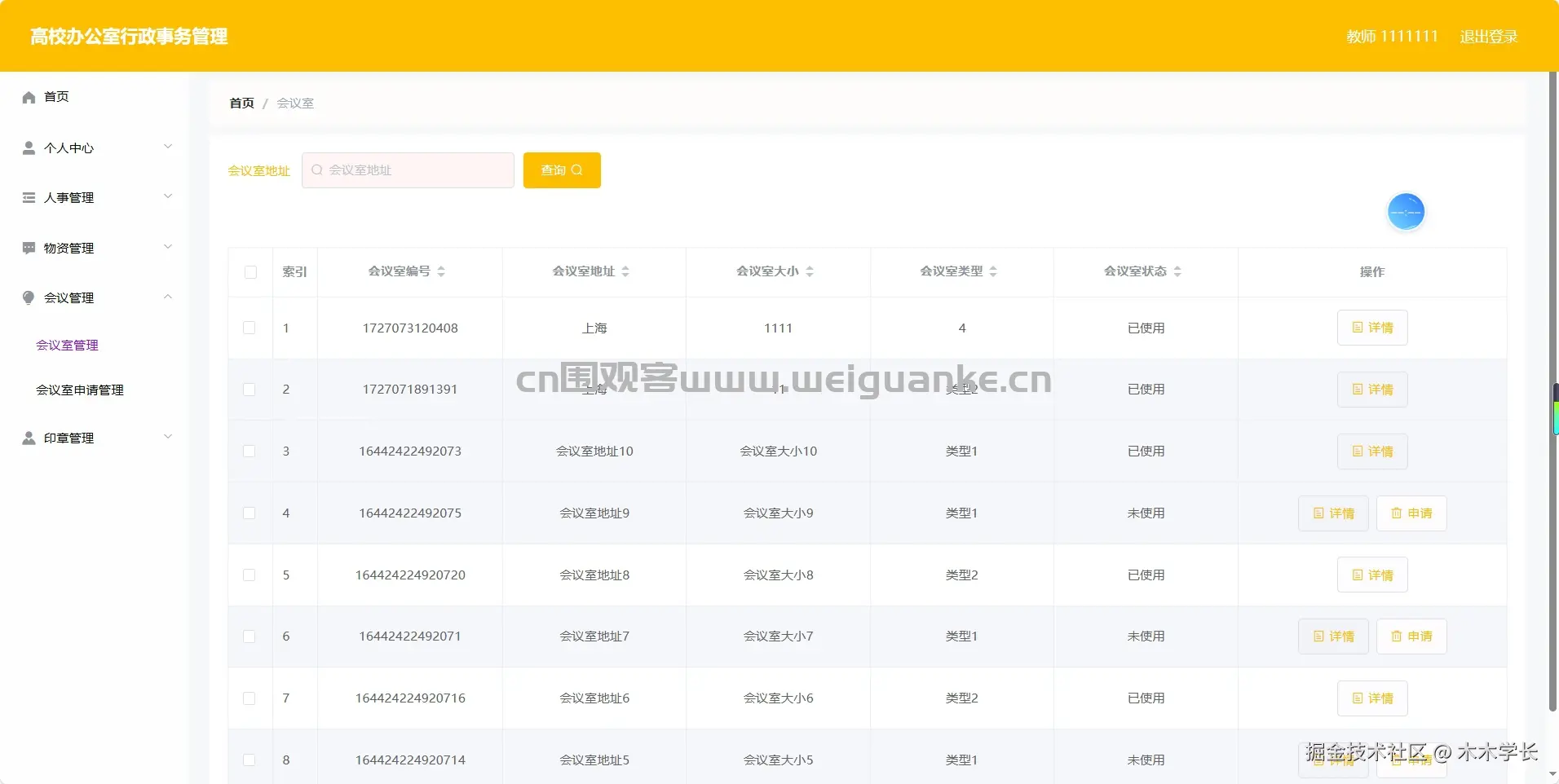
Task: Open 详情 for room 16442422492075
Action: 1333,513
